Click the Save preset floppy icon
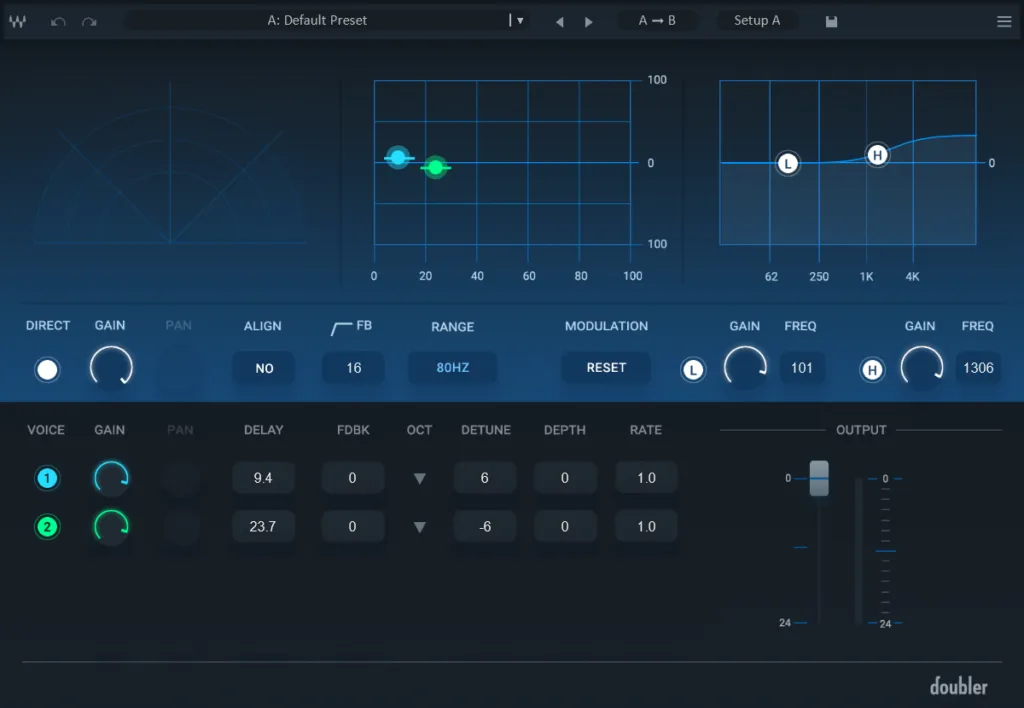This screenshot has height=708, width=1024. click(x=831, y=20)
